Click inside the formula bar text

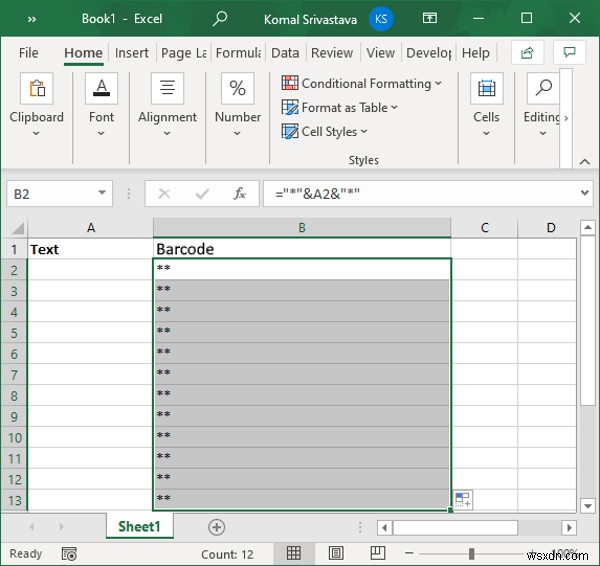(420, 194)
